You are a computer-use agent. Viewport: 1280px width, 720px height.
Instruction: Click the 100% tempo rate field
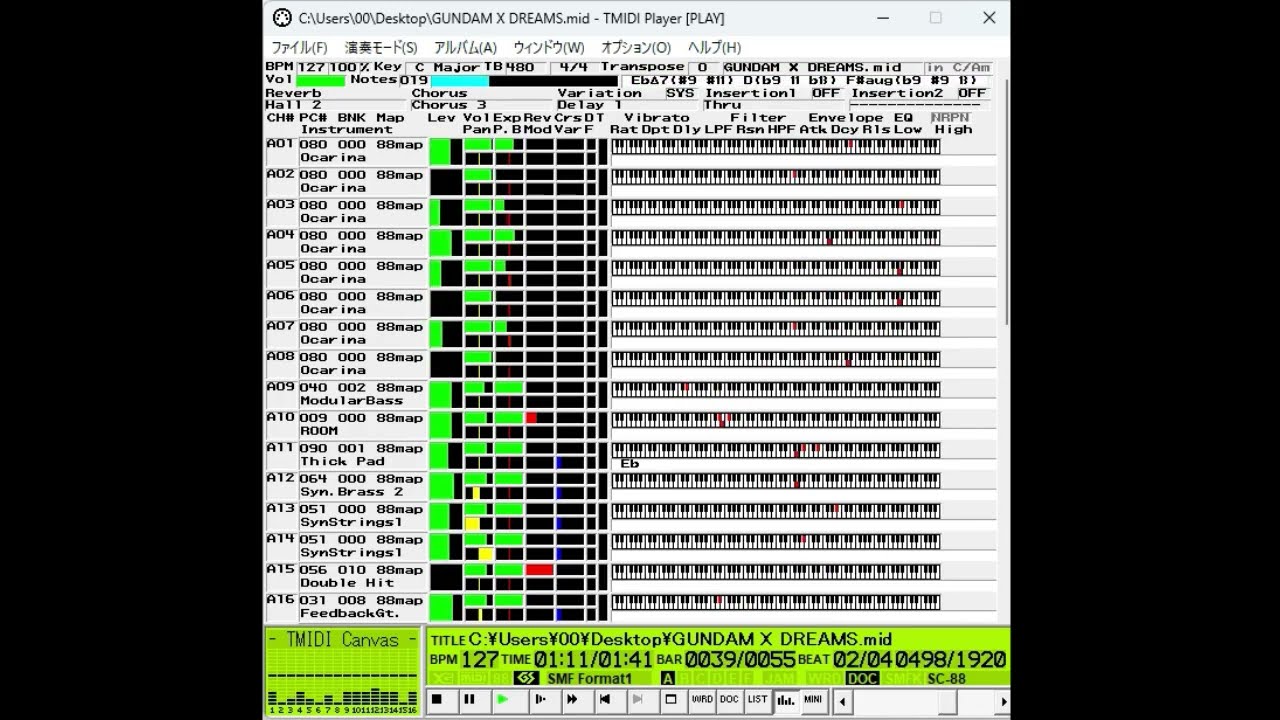[x=349, y=67]
